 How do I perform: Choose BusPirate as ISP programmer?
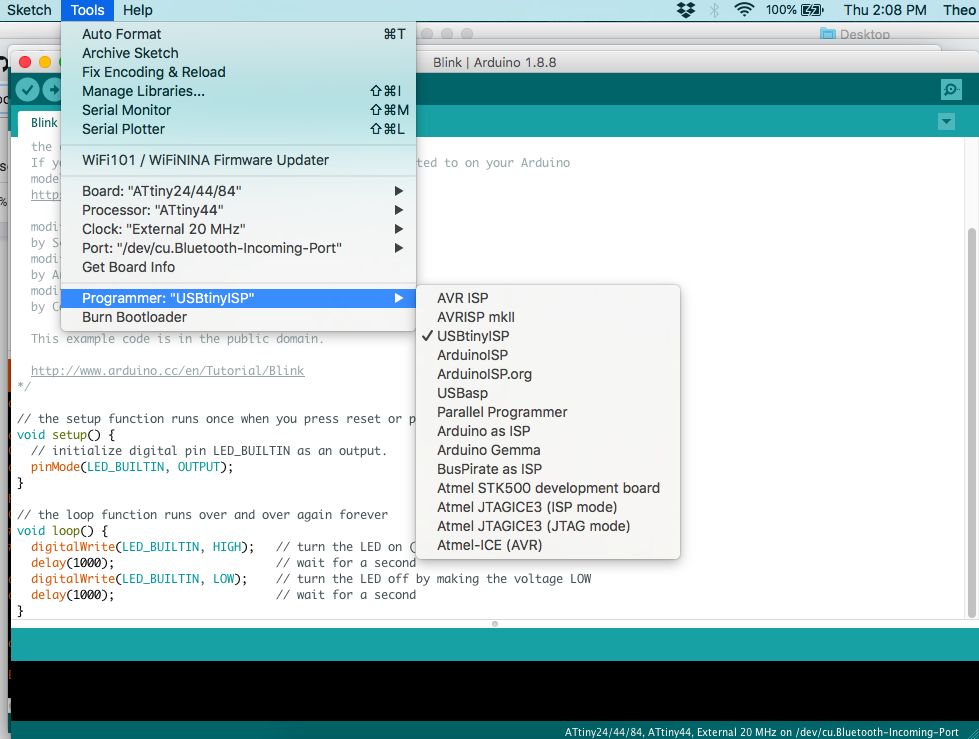pos(548,469)
